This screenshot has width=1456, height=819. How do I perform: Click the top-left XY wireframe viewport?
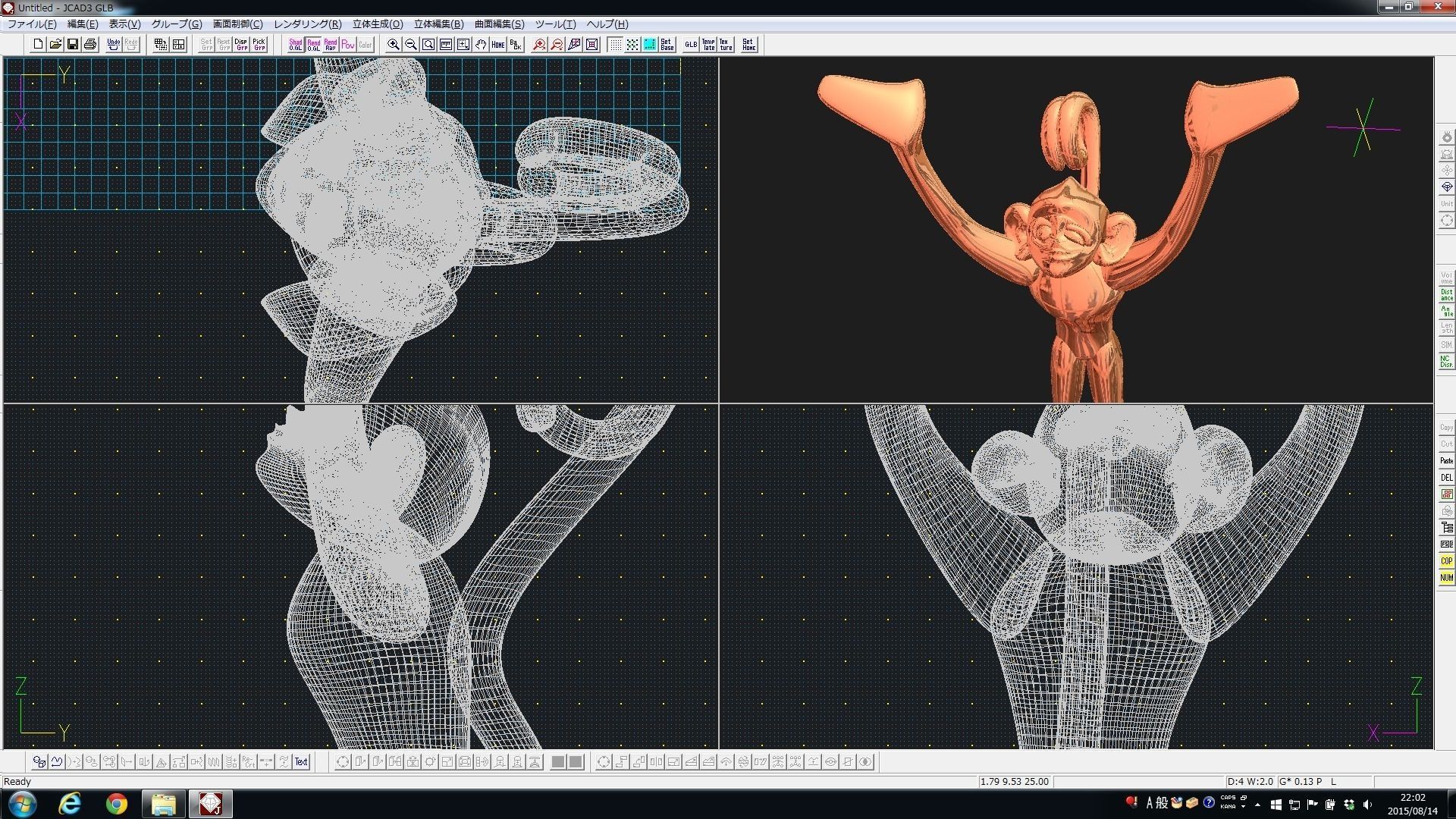coord(360,230)
